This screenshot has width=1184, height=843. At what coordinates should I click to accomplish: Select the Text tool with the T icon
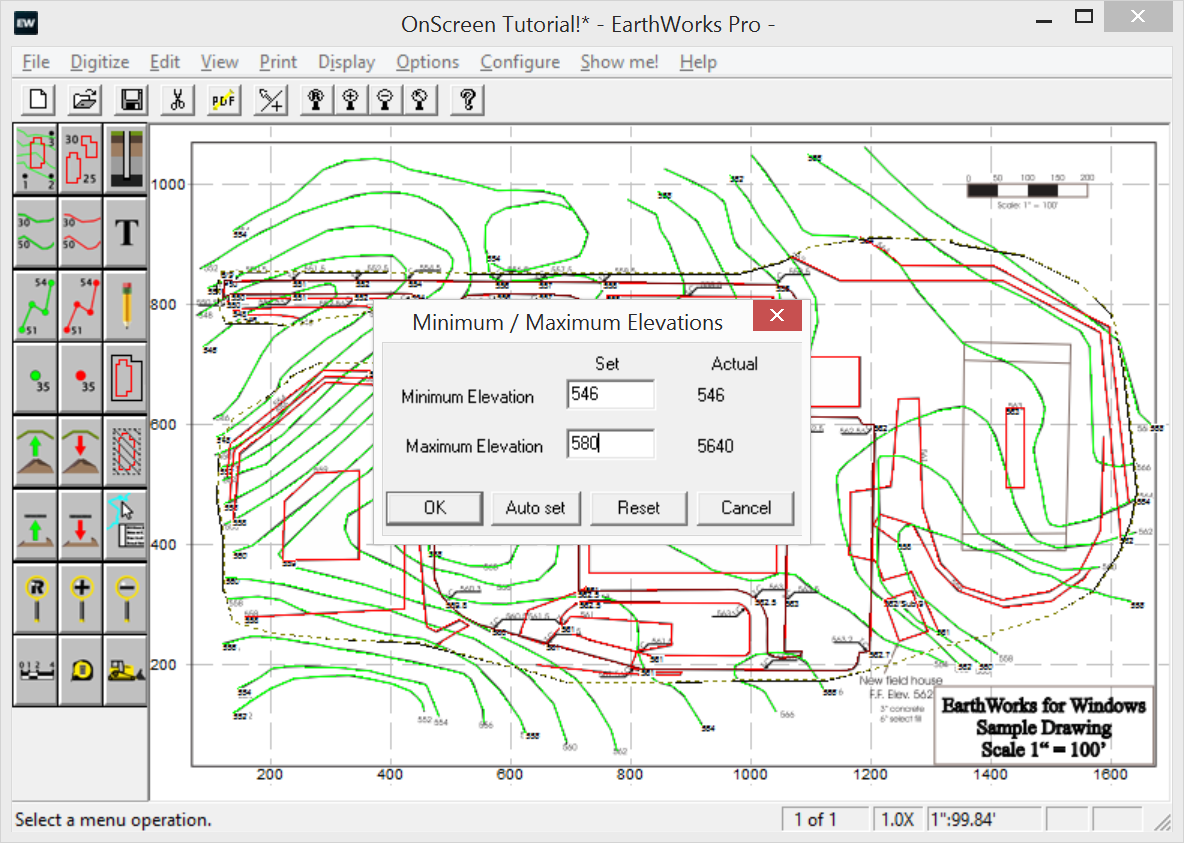coord(126,233)
